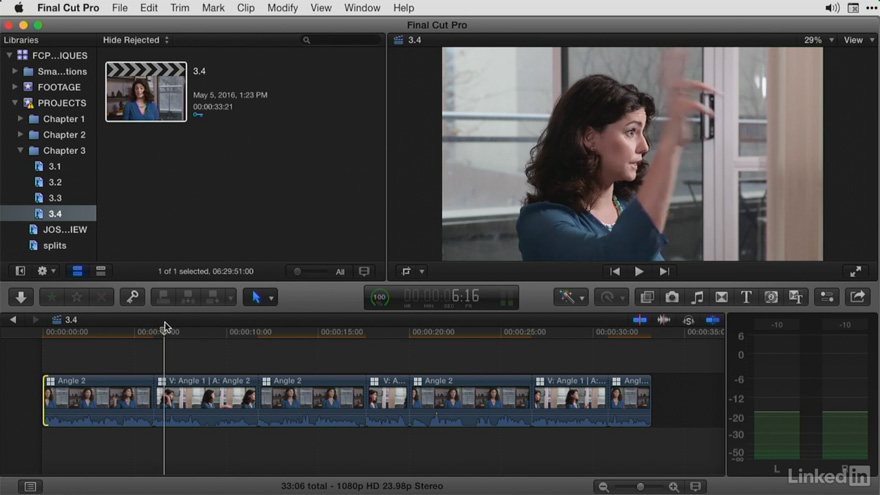This screenshot has height=495, width=880.
Task: Collapse the PROJECTS event
Action: 15,103
